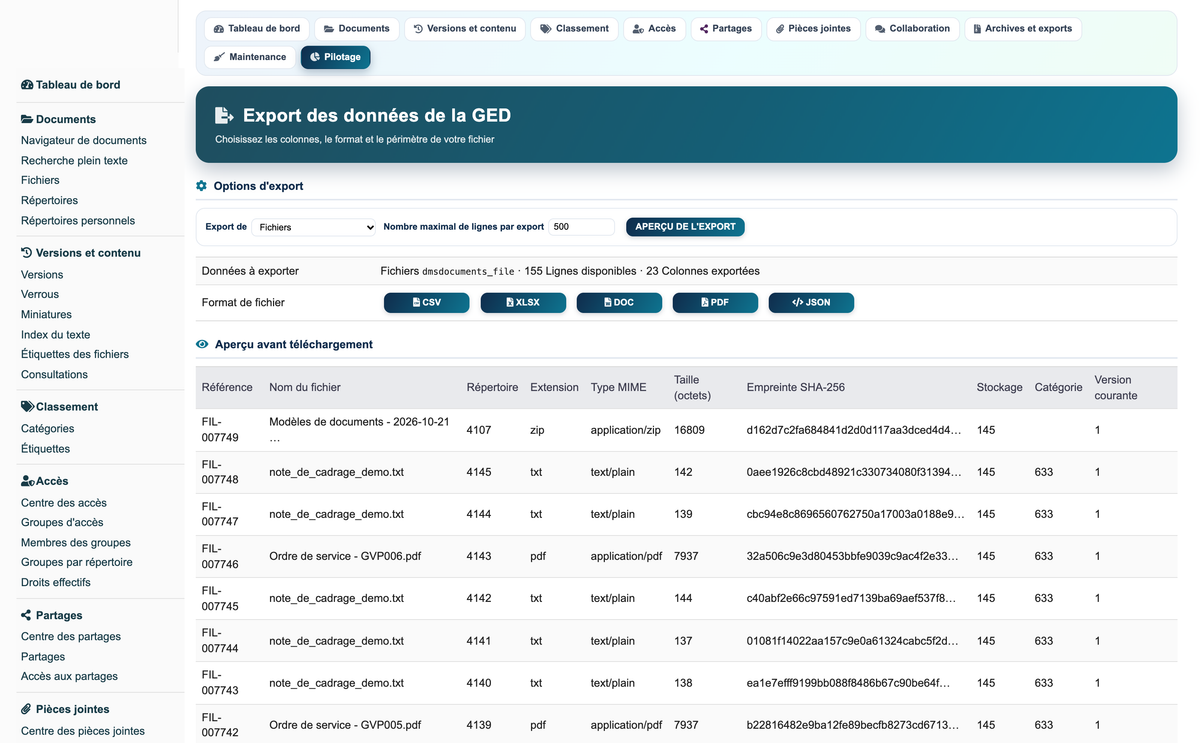Open Centre des pièces jointes link
The width and height of the screenshot is (1200, 743).
coord(83,731)
